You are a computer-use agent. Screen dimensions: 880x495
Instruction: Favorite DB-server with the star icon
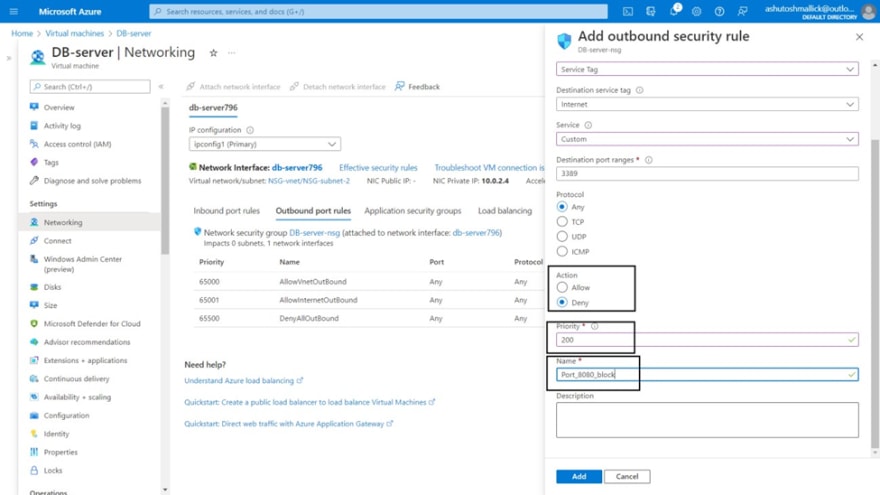(x=213, y=53)
